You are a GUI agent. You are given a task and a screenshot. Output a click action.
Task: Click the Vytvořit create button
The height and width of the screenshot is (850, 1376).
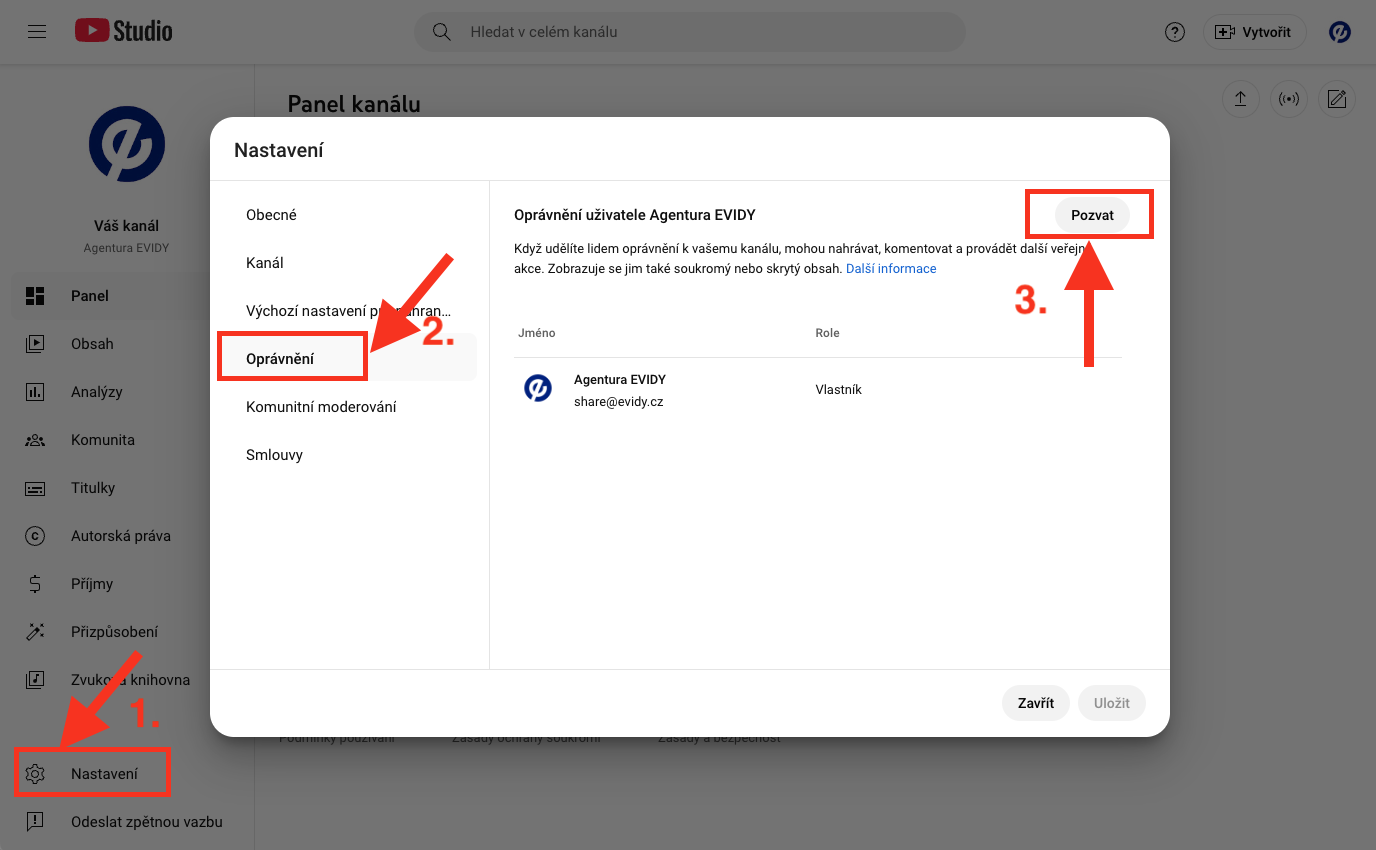coord(1254,32)
